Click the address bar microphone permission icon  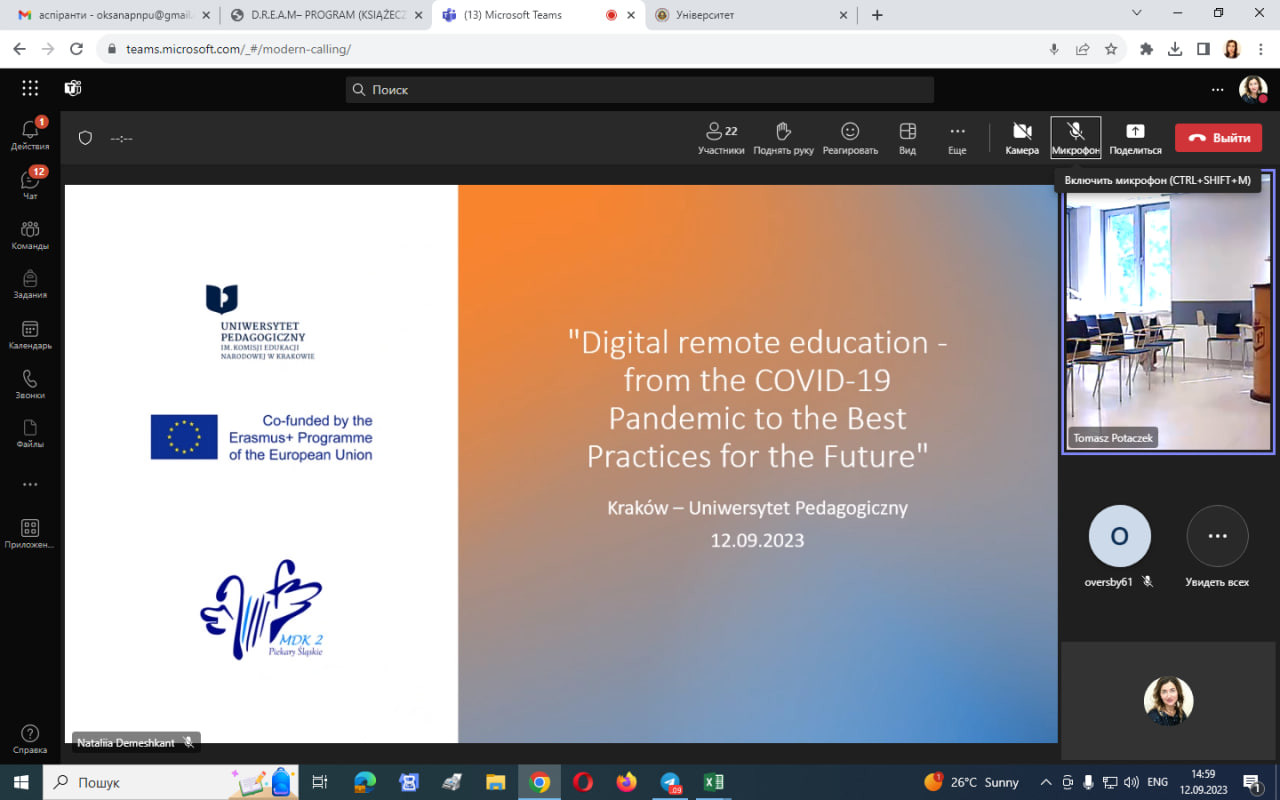click(x=1054, y=49)
